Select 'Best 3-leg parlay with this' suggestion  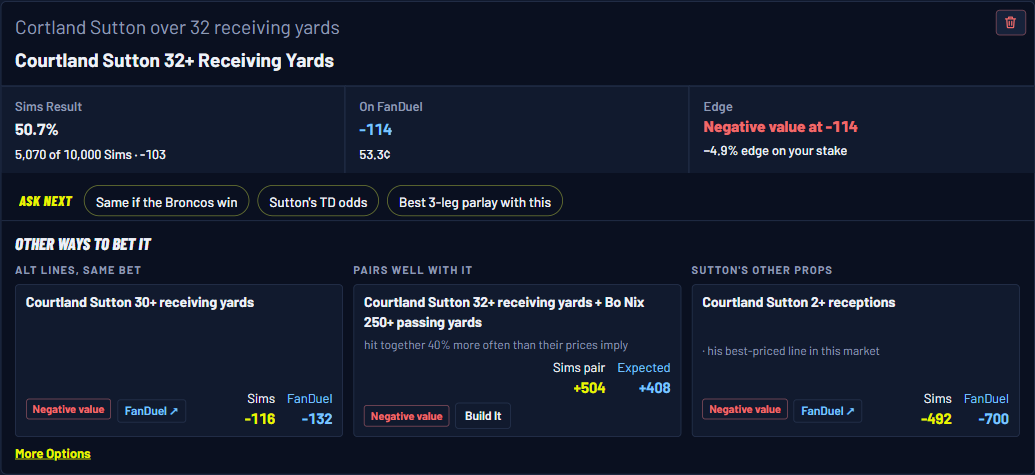point(475,202)
